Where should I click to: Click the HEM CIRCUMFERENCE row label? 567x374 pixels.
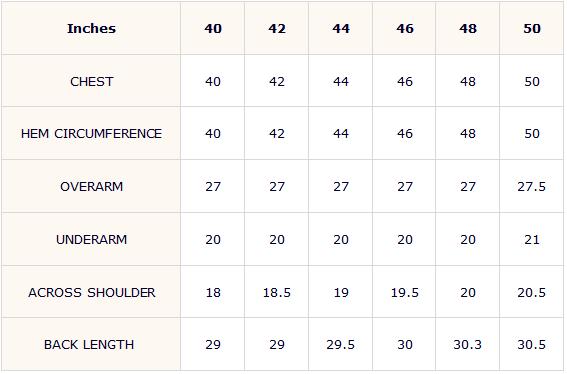pos(91,134)
